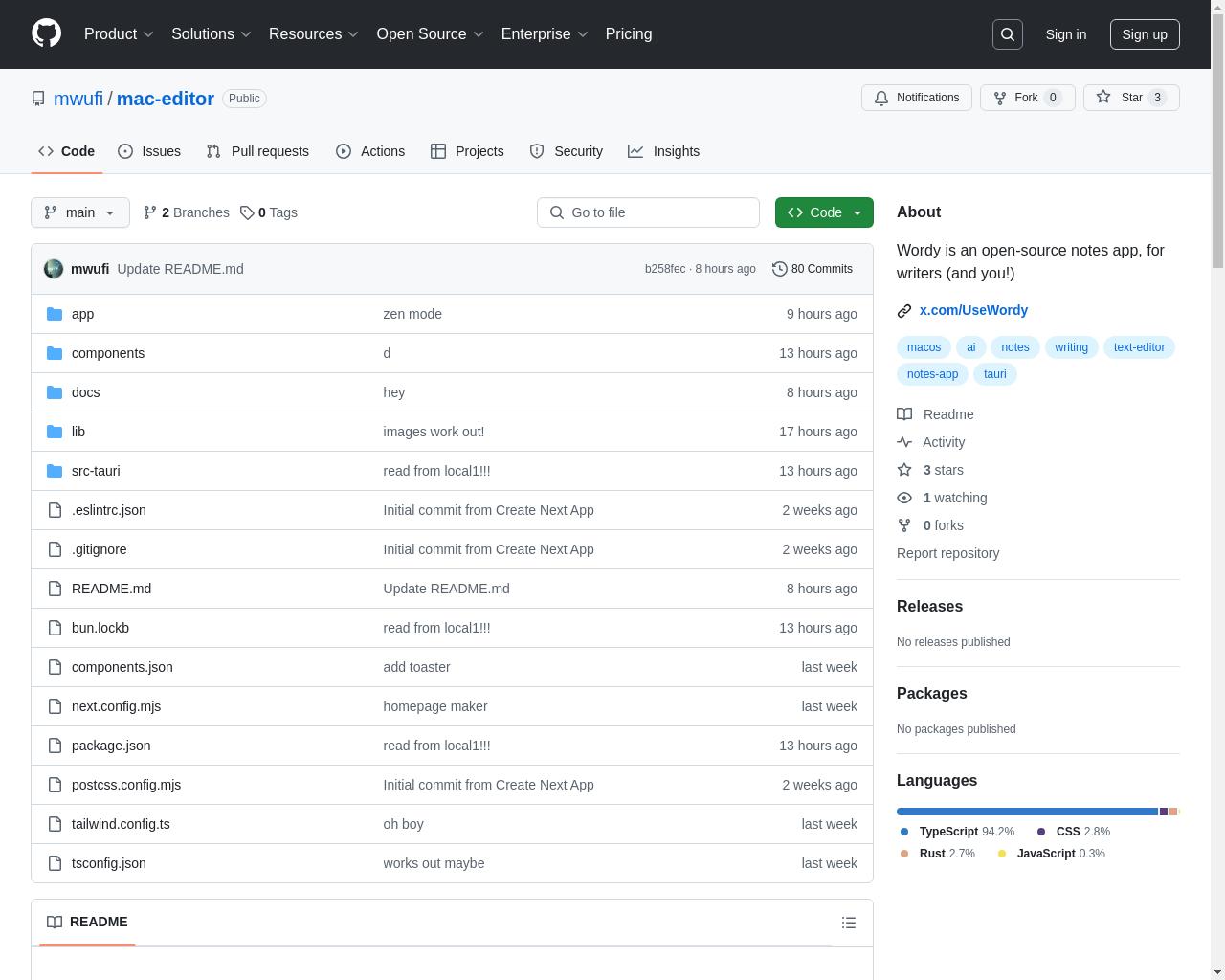Switch to the Issues tab

coord(149,151)
